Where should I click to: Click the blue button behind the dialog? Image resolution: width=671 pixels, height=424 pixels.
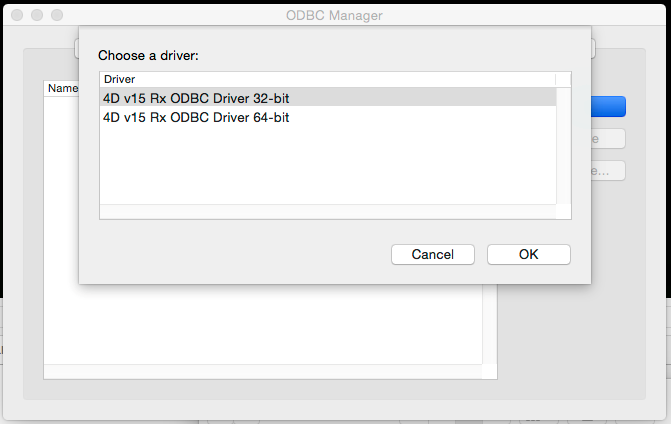608,106
